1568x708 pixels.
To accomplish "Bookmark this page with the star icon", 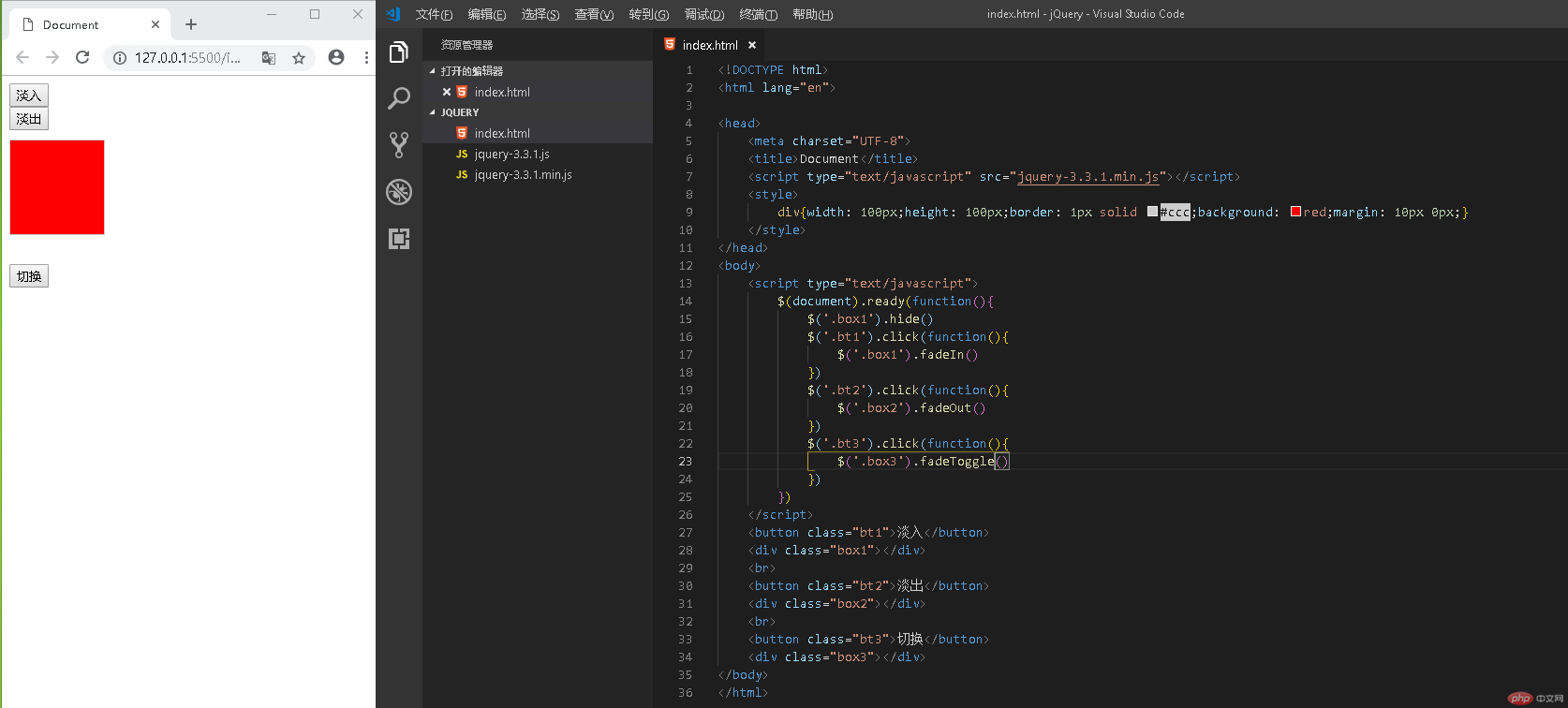I will [x=299, y=58].
